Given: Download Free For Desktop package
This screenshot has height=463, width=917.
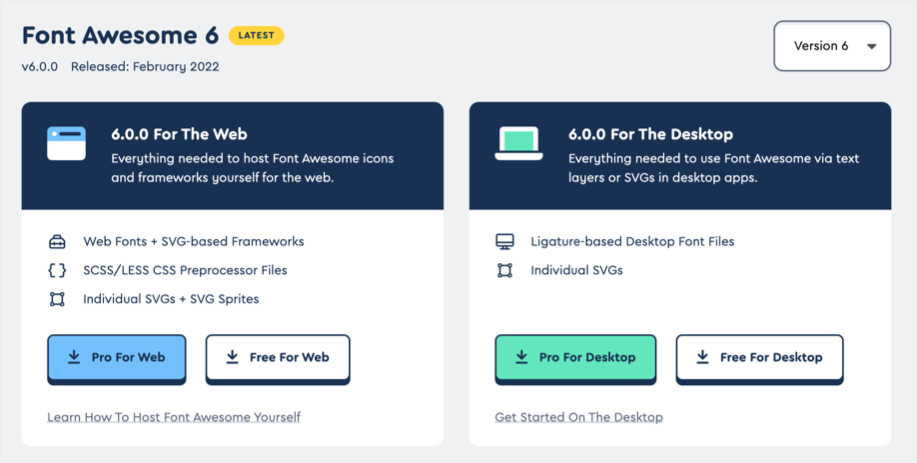Looking at the screenshot, I should pos(759,358).
